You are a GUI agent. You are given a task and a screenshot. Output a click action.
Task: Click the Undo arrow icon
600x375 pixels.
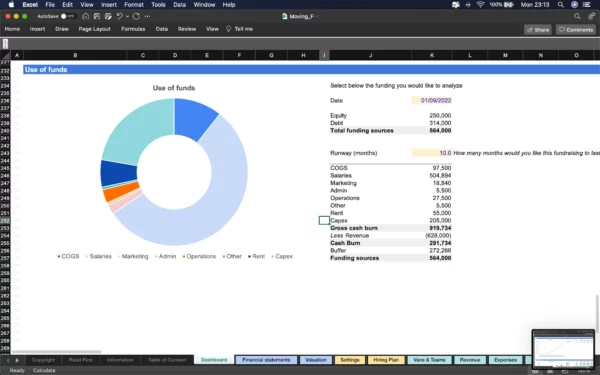coord(119,16)
